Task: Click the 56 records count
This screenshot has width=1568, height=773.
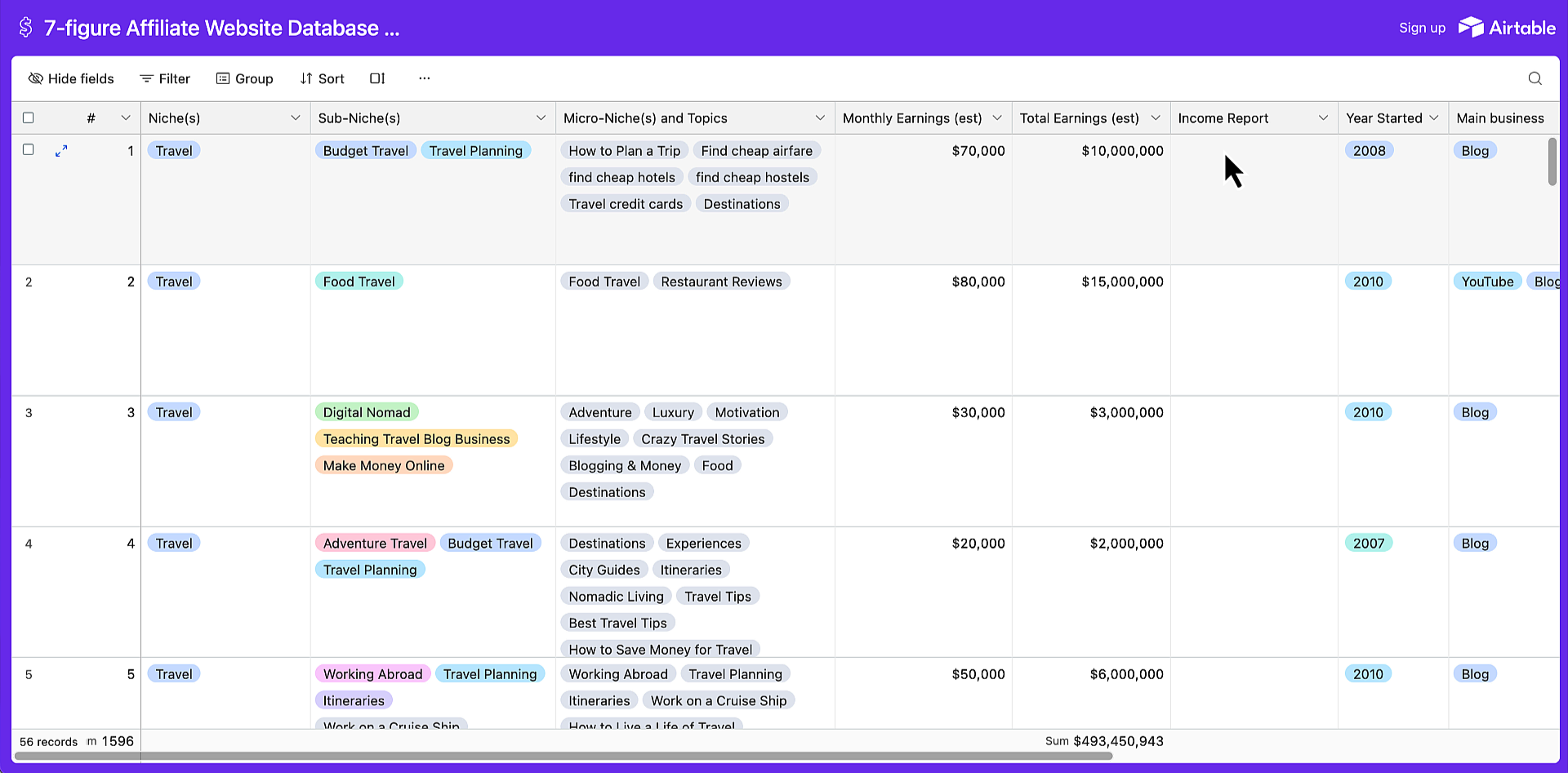Action: tap(48, 742)
